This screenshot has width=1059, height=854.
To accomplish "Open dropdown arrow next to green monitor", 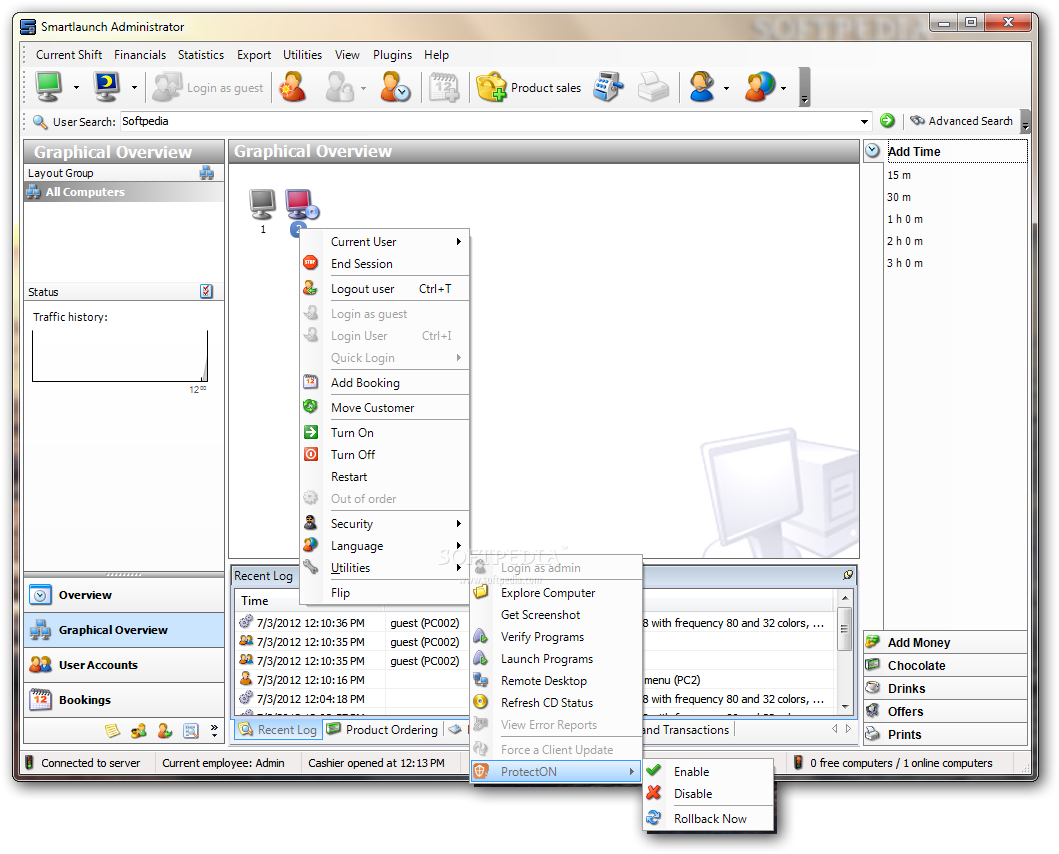I will click(76, 88).
